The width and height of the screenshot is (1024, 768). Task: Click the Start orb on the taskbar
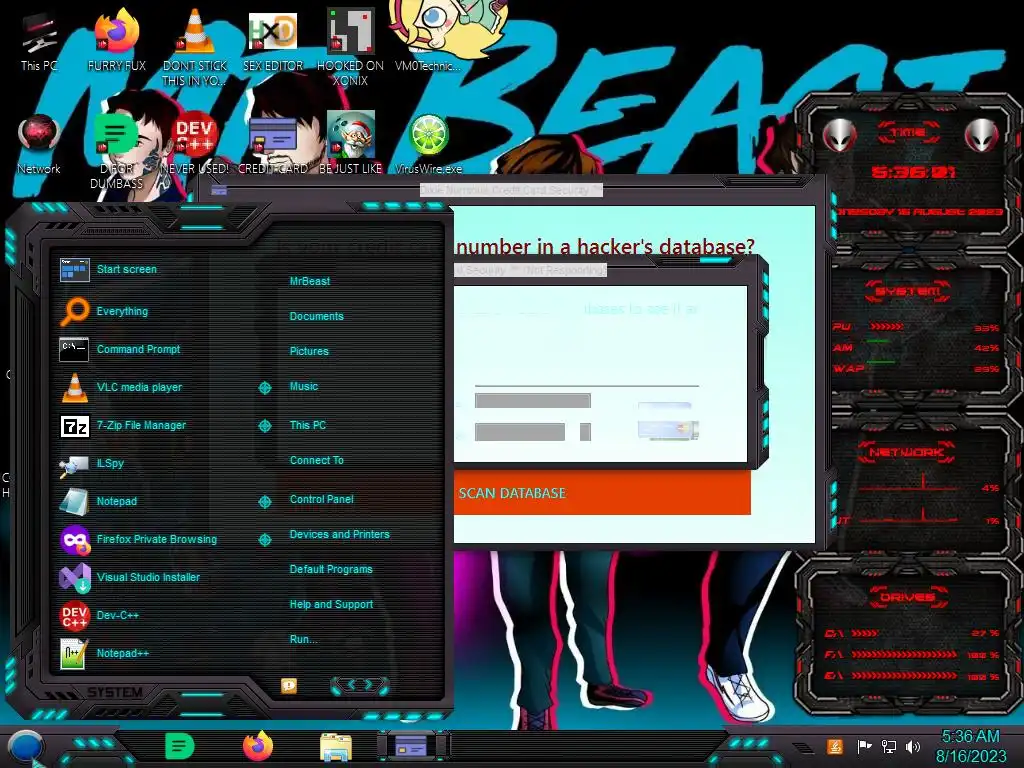[x=25, y=746]
